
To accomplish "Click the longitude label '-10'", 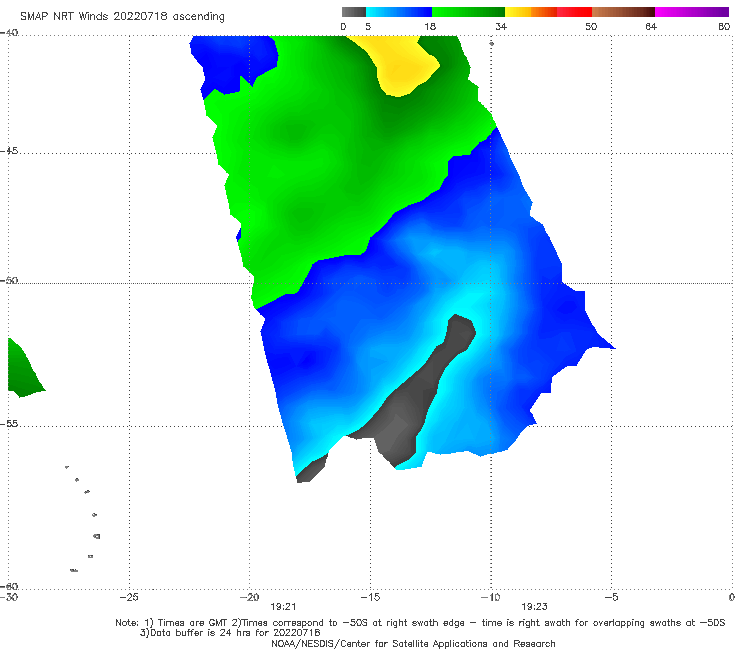I will (490, 597).
